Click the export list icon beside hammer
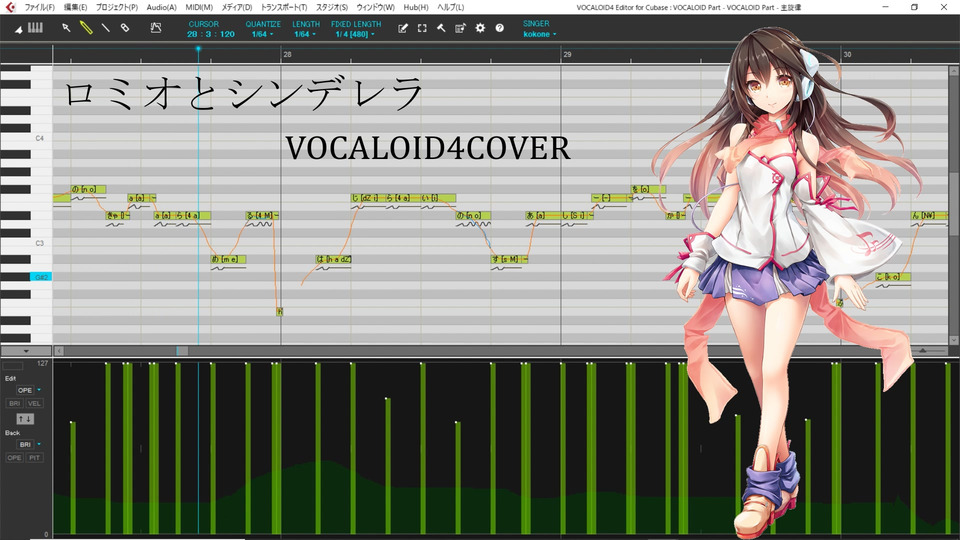Image resolution: width=960 pixels, height=540 pixels. pyautogui.click(x=460, y=28)
